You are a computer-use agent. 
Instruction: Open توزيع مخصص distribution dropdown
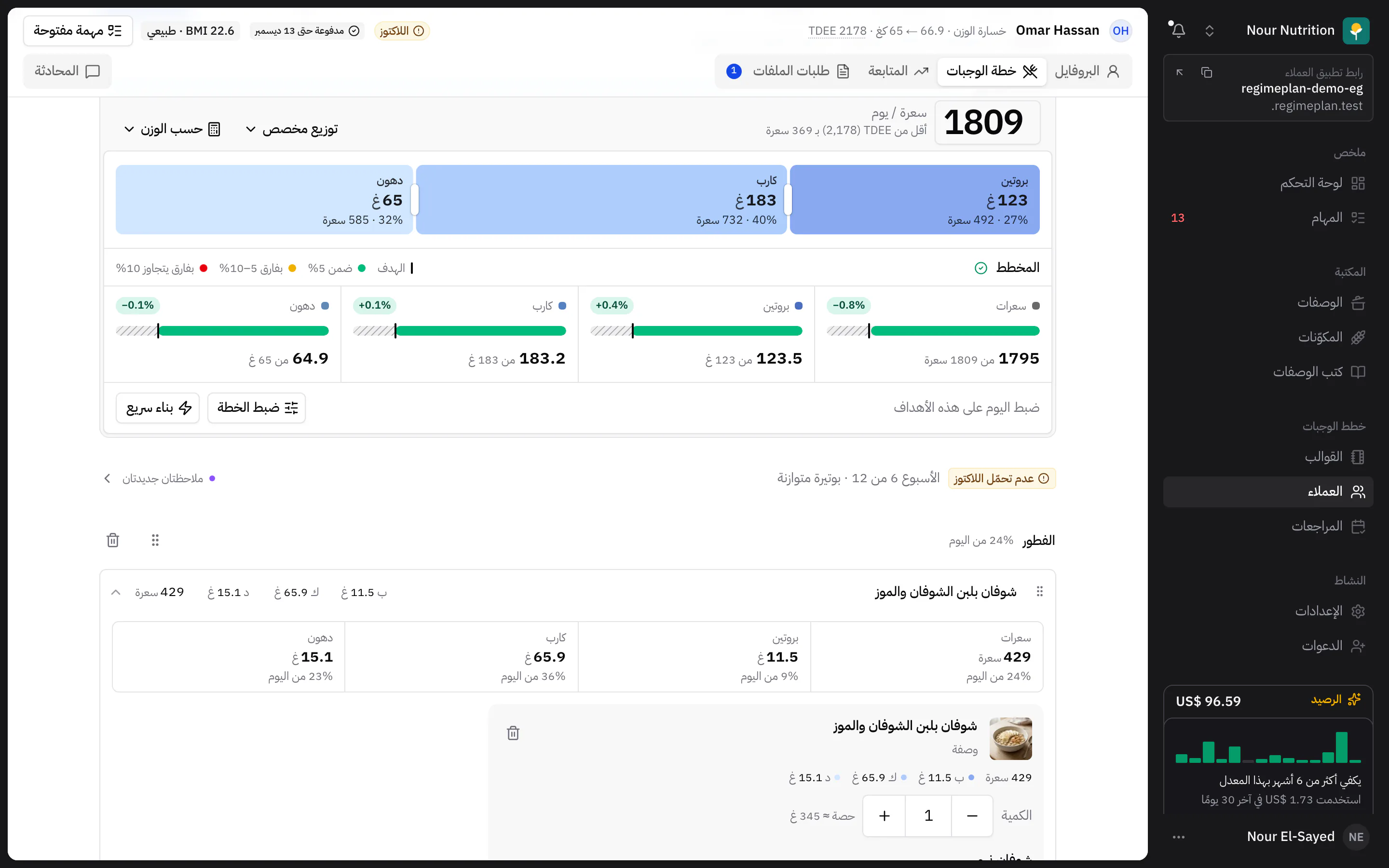pos(292,129)
